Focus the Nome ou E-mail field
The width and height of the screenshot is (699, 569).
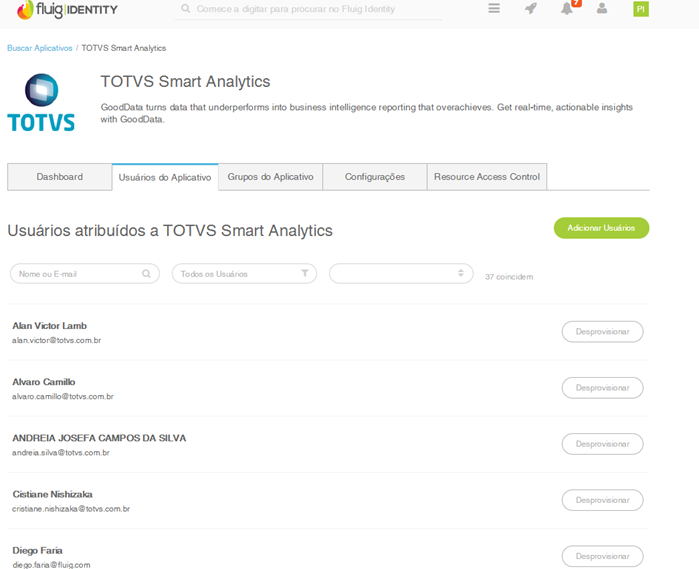(x=76, y=273)
